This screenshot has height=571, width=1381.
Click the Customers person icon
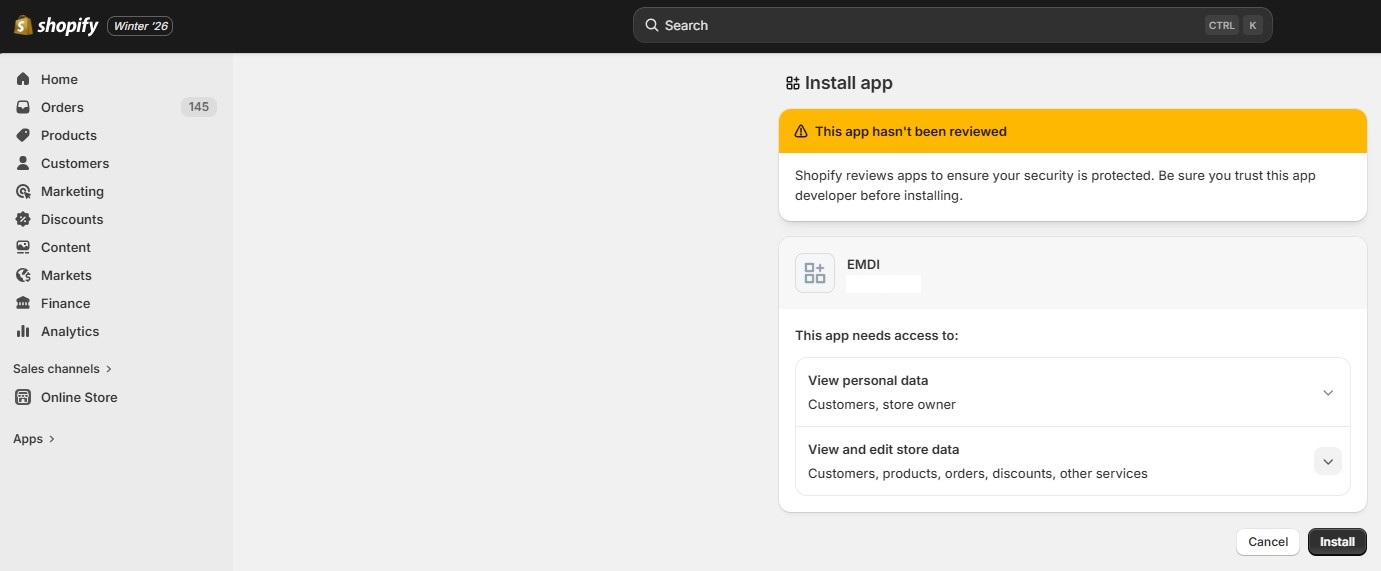(x=23, y=163)
